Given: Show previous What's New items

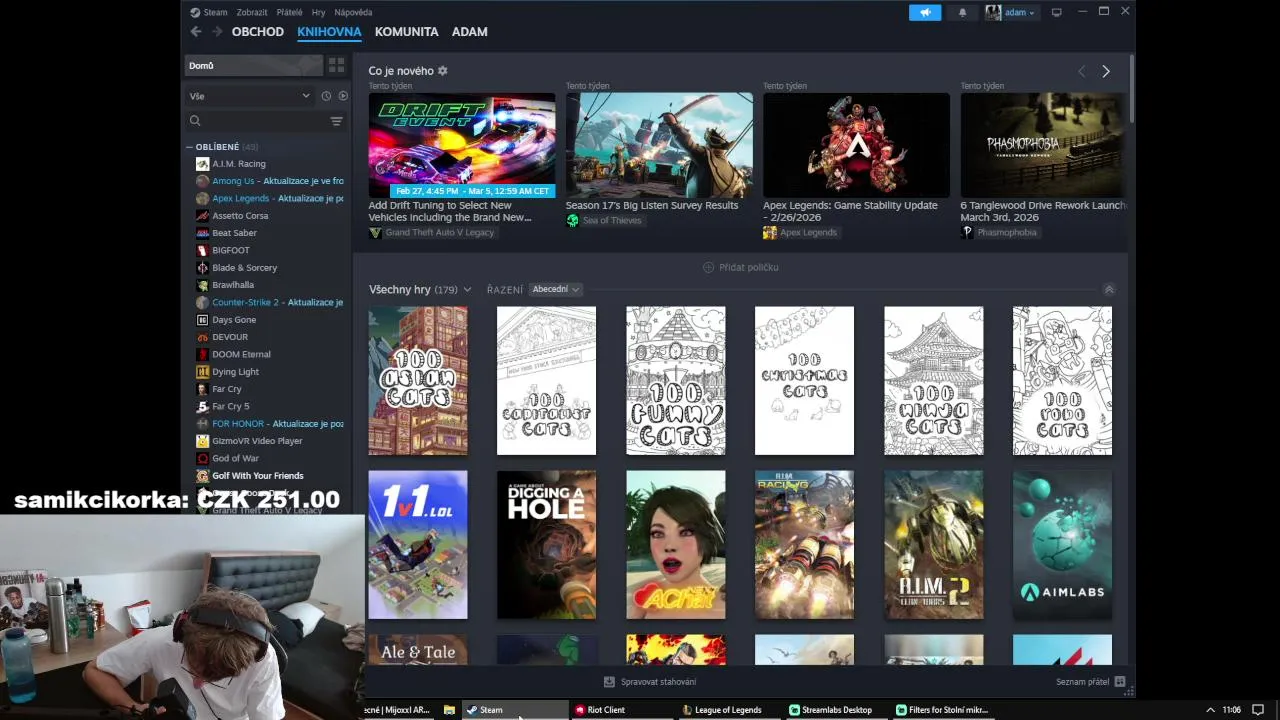Looking at the screenshot, I should coord(1081,71).
